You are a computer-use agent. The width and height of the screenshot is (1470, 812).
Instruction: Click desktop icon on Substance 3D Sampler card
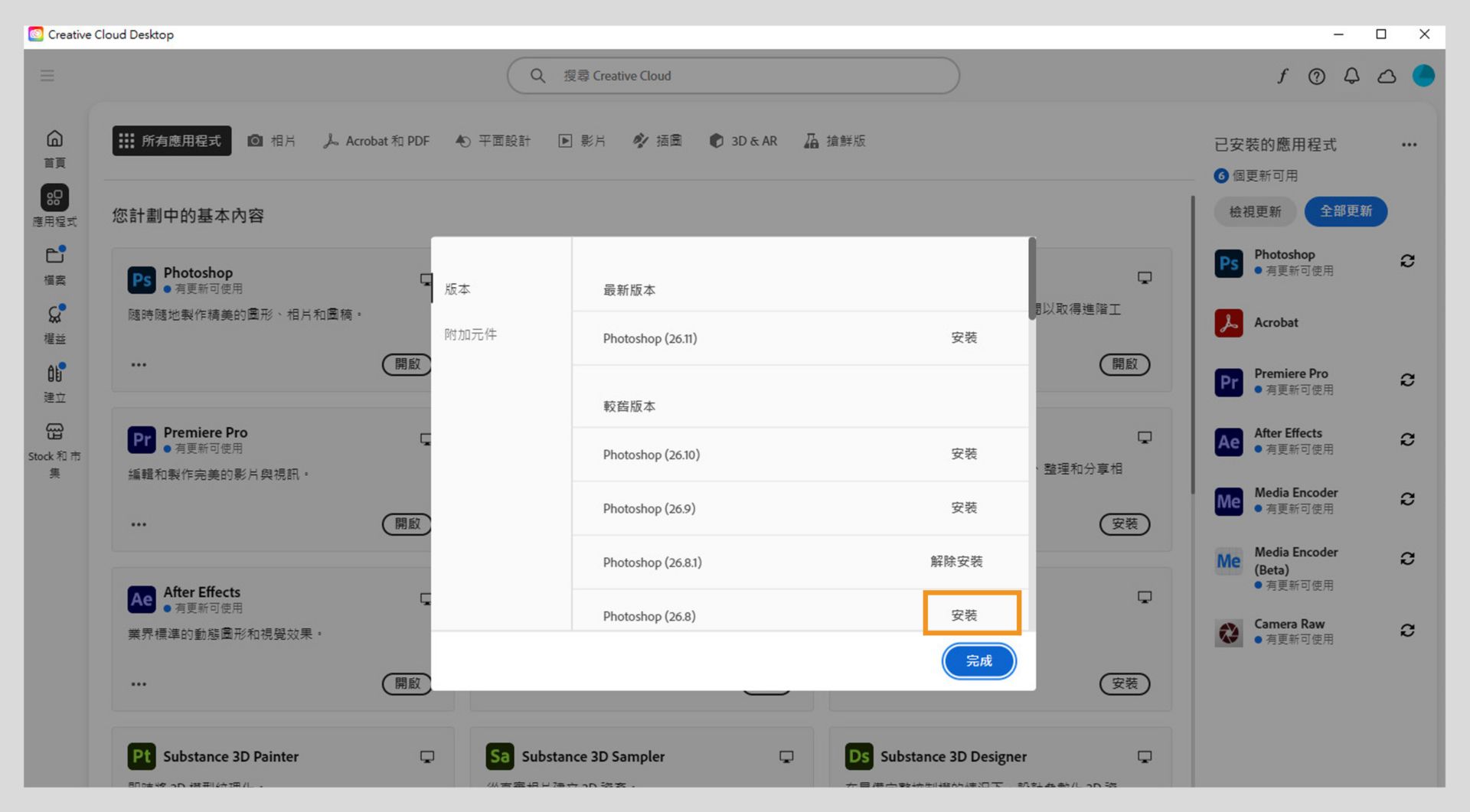[786, 757]
